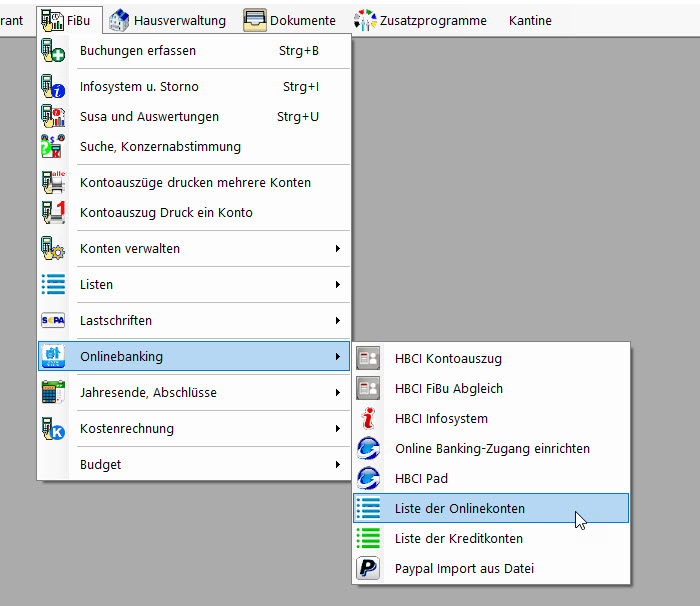Click the HBCI Kontoauszug icon
Image resolution: width=700 pixels, height=606 pixels.
368,358
